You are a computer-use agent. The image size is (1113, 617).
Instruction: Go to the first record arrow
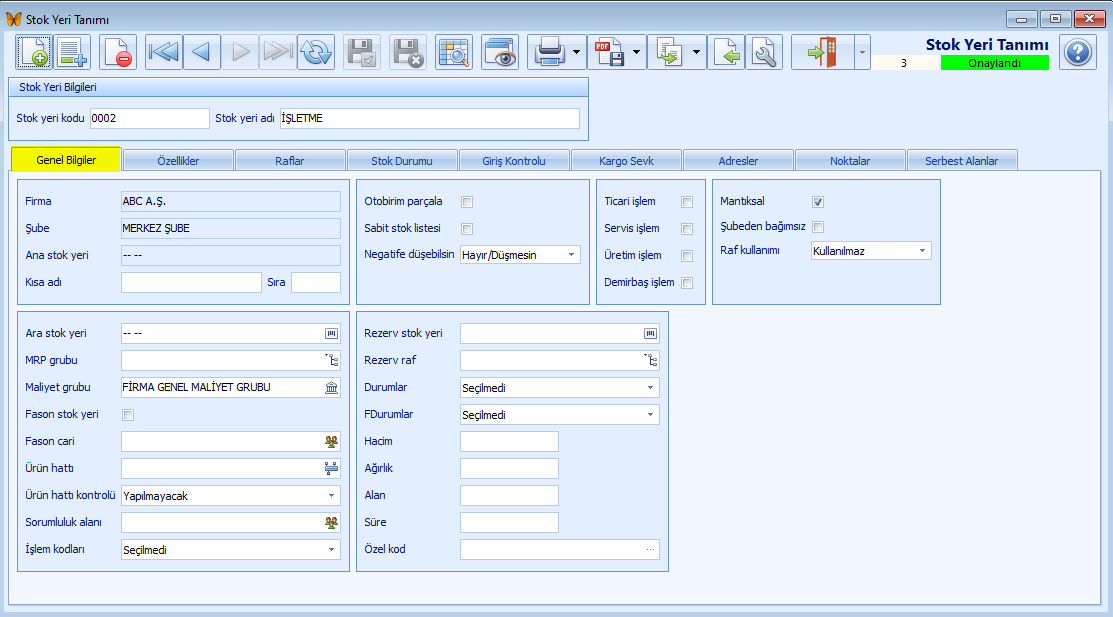163,52
